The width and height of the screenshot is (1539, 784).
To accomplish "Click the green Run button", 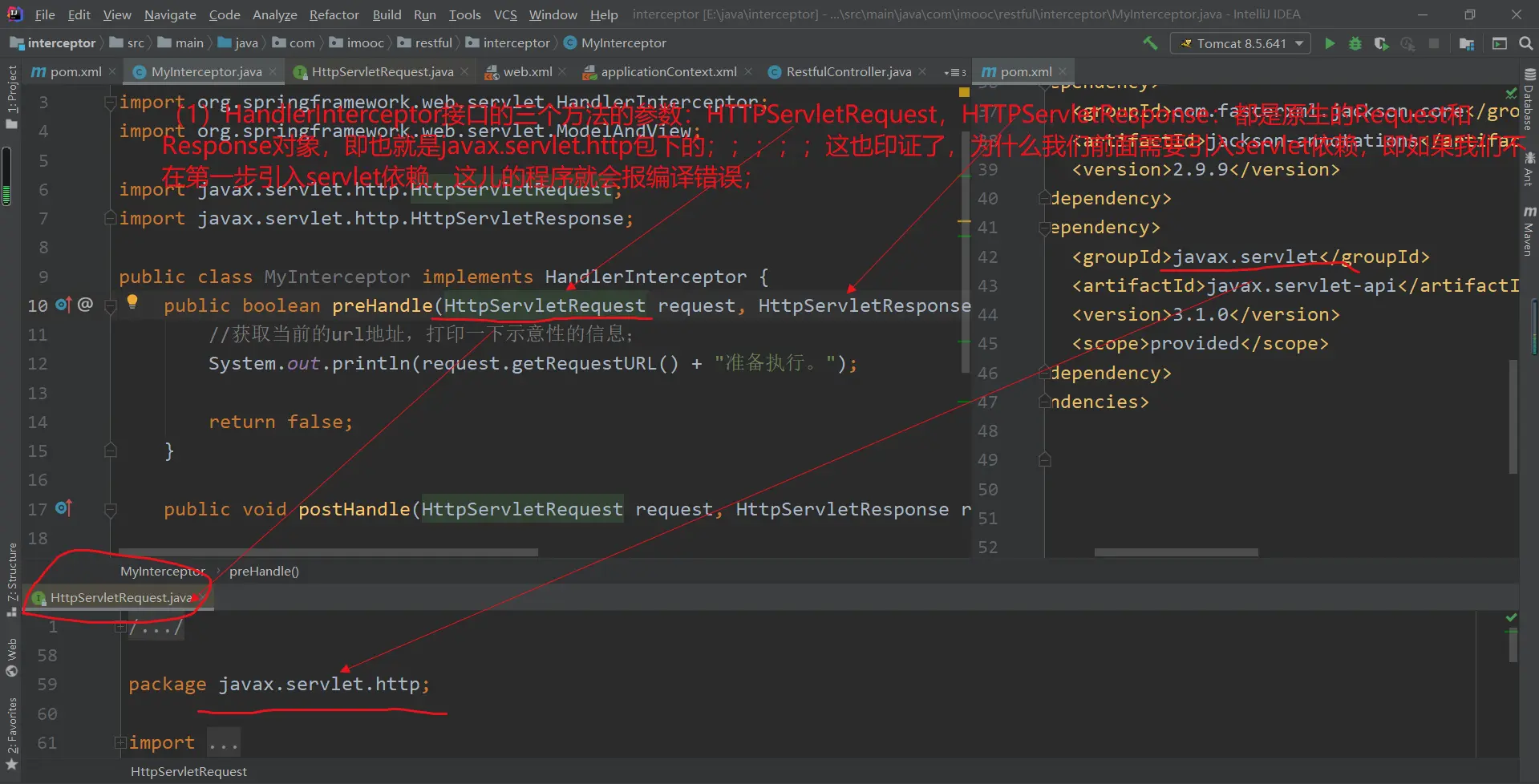I will click(x=1330, y=43).
